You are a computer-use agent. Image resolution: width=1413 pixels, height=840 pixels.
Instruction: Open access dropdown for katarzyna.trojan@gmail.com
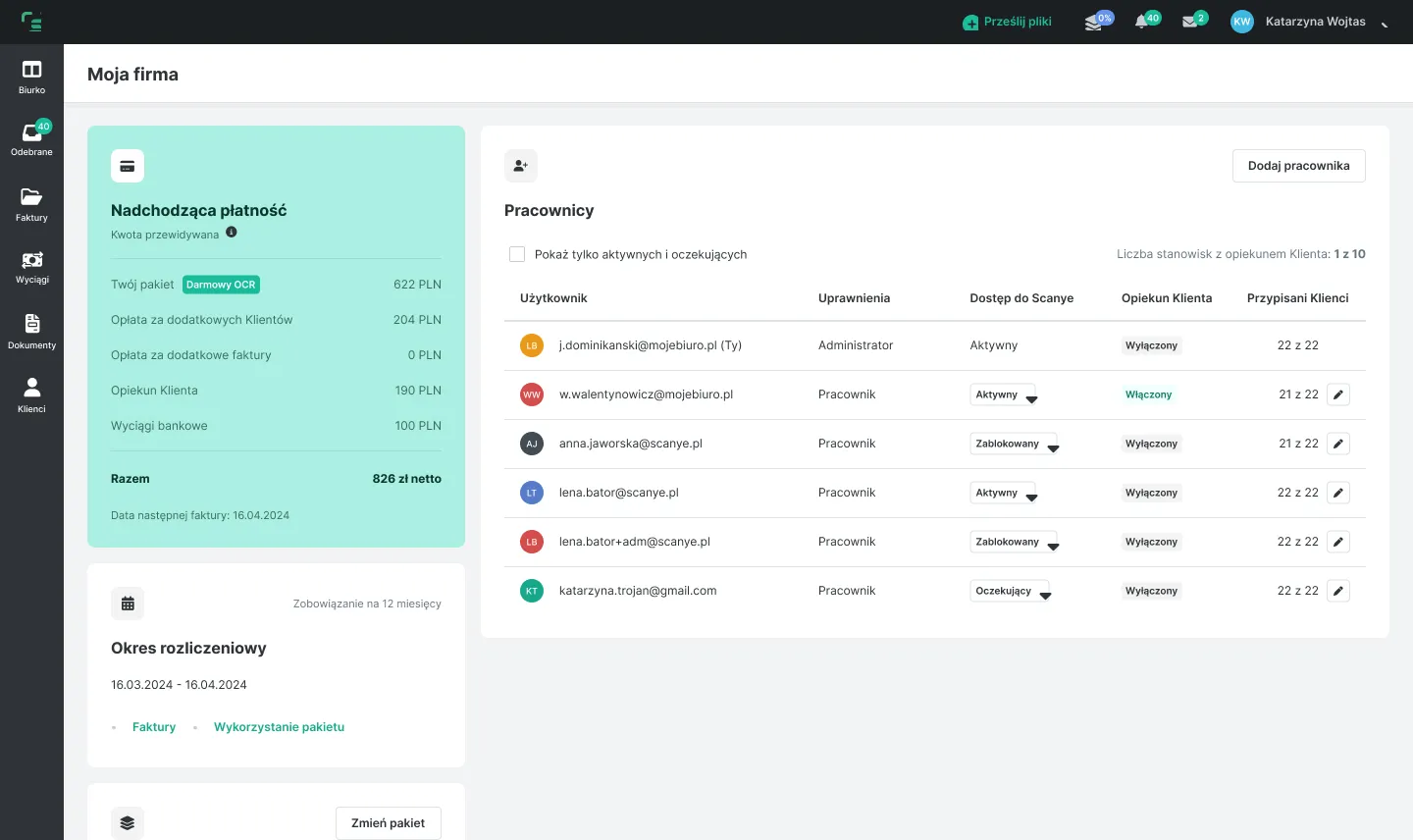[1010, 591]
